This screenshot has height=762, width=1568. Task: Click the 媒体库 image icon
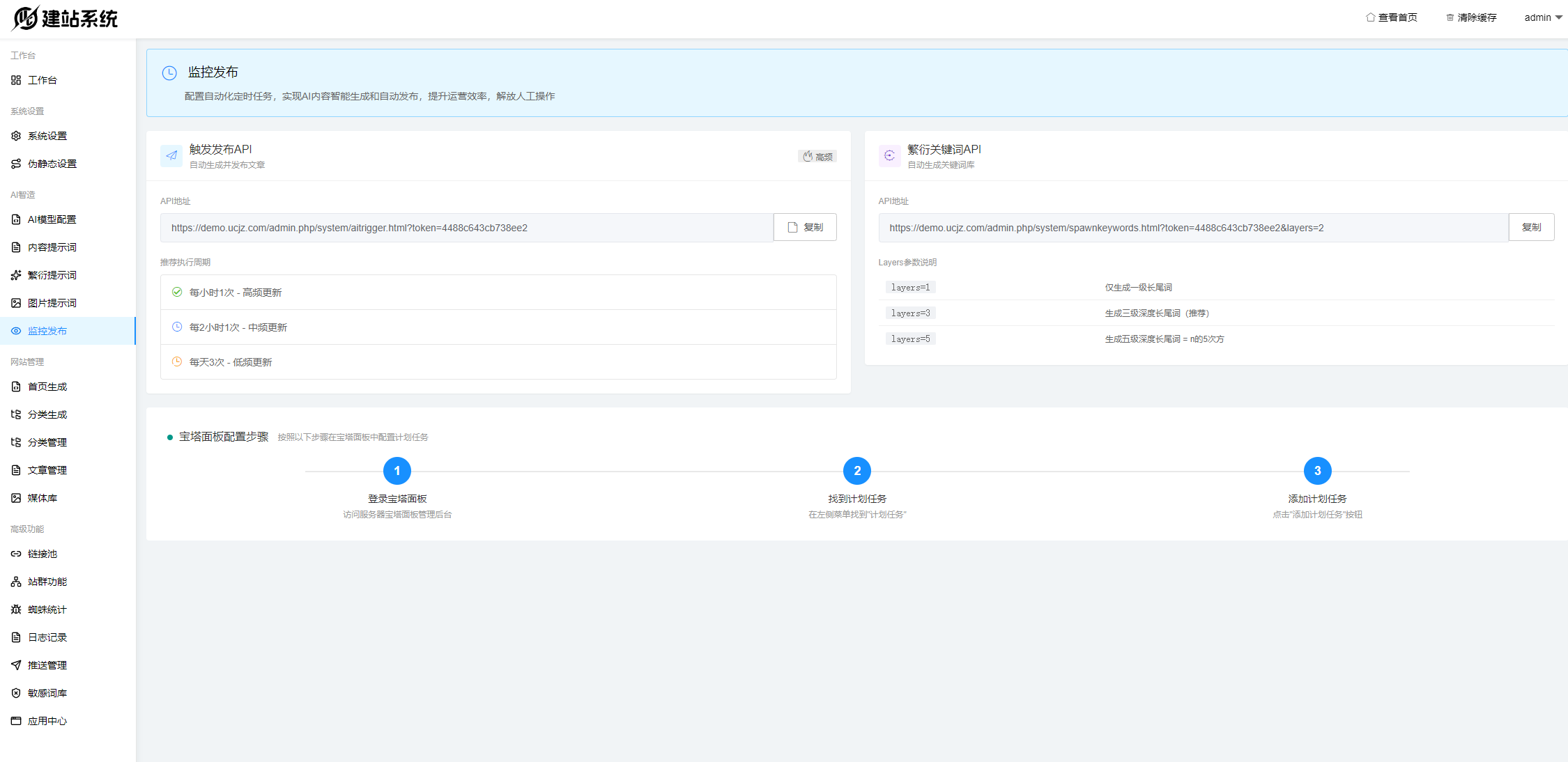point(16,498)
